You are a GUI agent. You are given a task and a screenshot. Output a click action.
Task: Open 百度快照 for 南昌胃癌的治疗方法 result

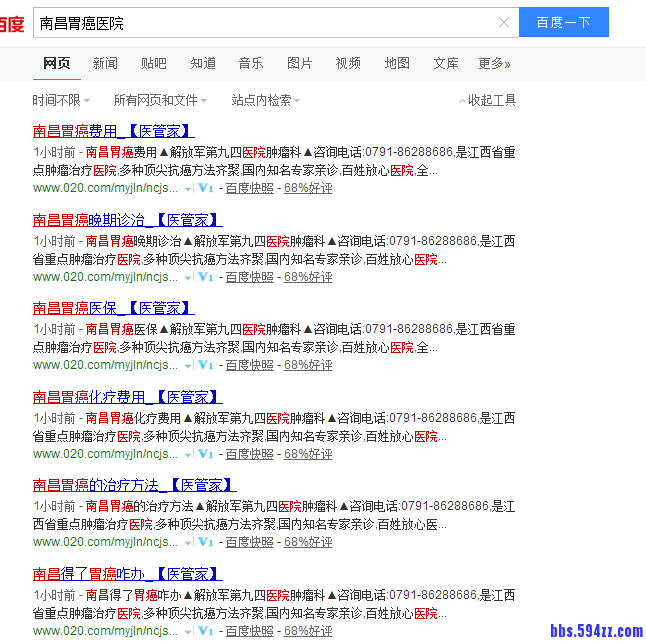click(250, 542)
